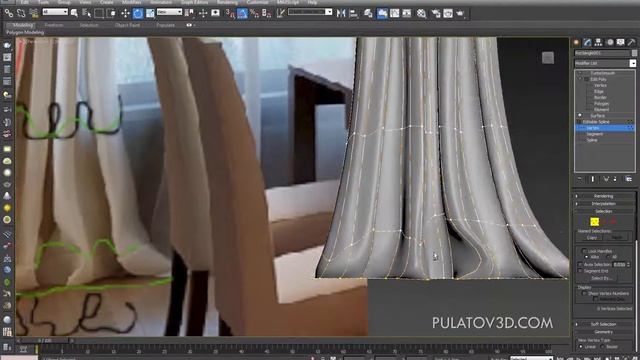Open the Material Editor
The image size is (640, 360).
(421, 13)
